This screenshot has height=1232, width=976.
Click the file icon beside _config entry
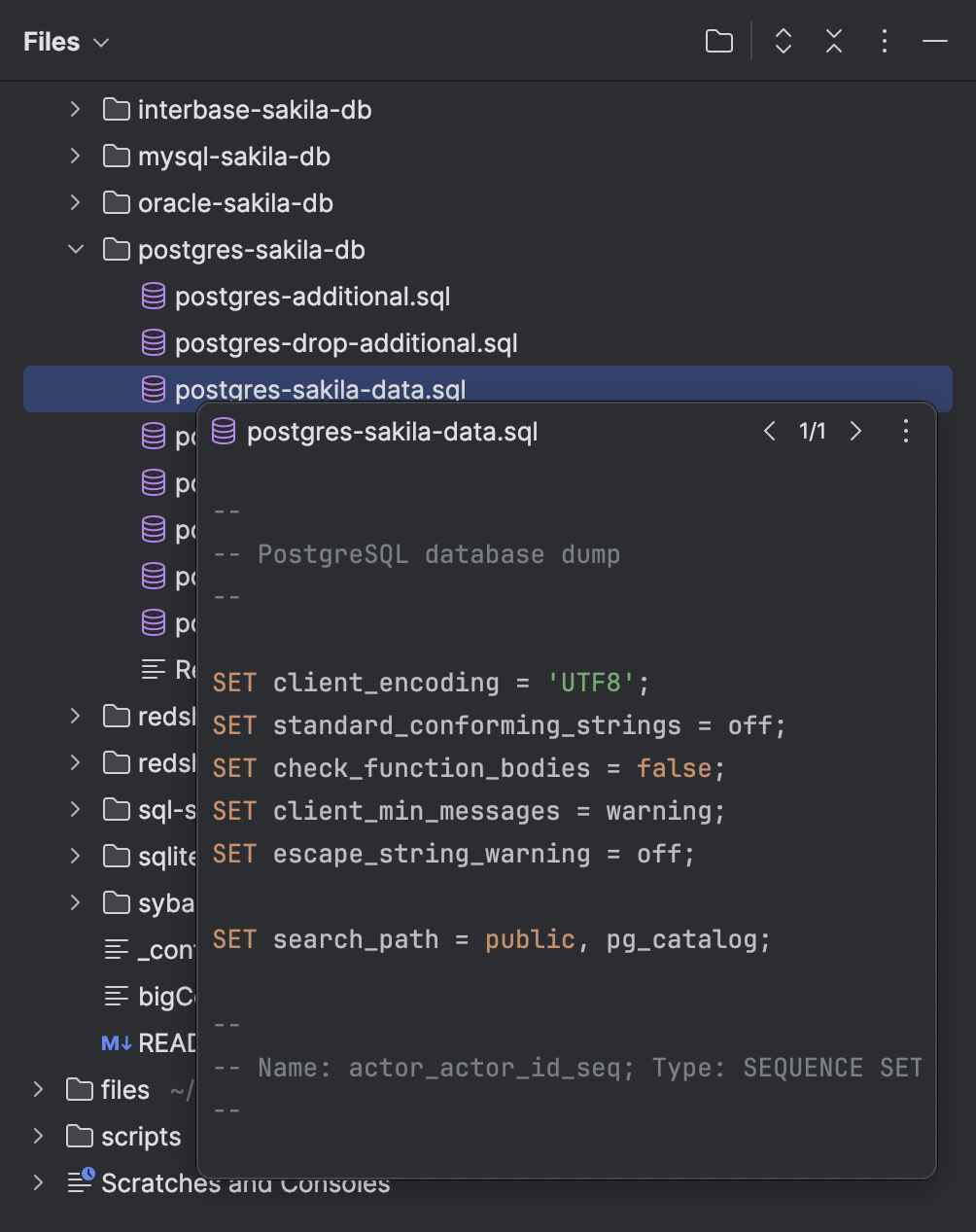[x=115, y=949]
